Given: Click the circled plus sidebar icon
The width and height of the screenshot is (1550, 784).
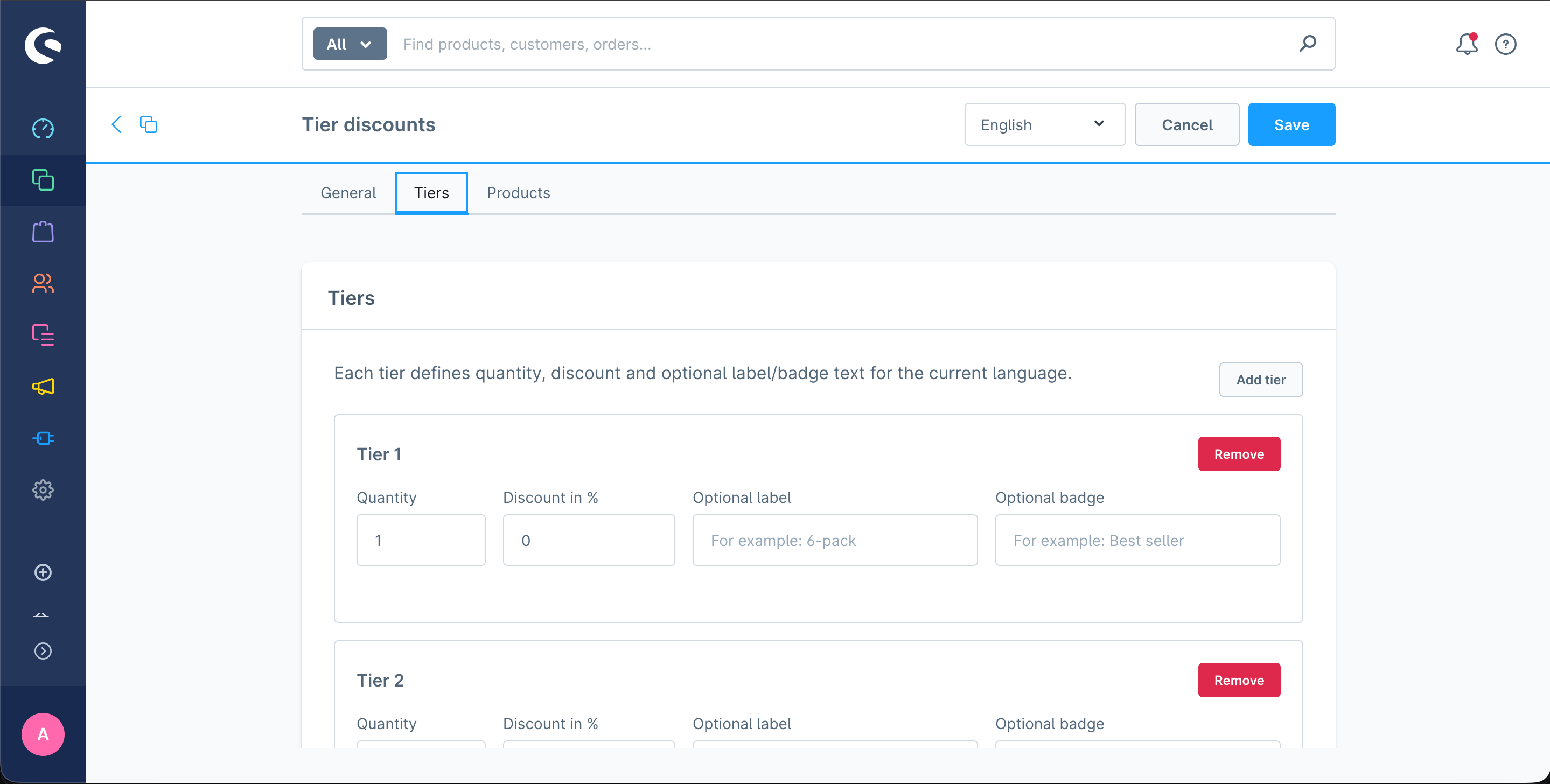Looking at the screenshot, I should click(x=43, y=572).
